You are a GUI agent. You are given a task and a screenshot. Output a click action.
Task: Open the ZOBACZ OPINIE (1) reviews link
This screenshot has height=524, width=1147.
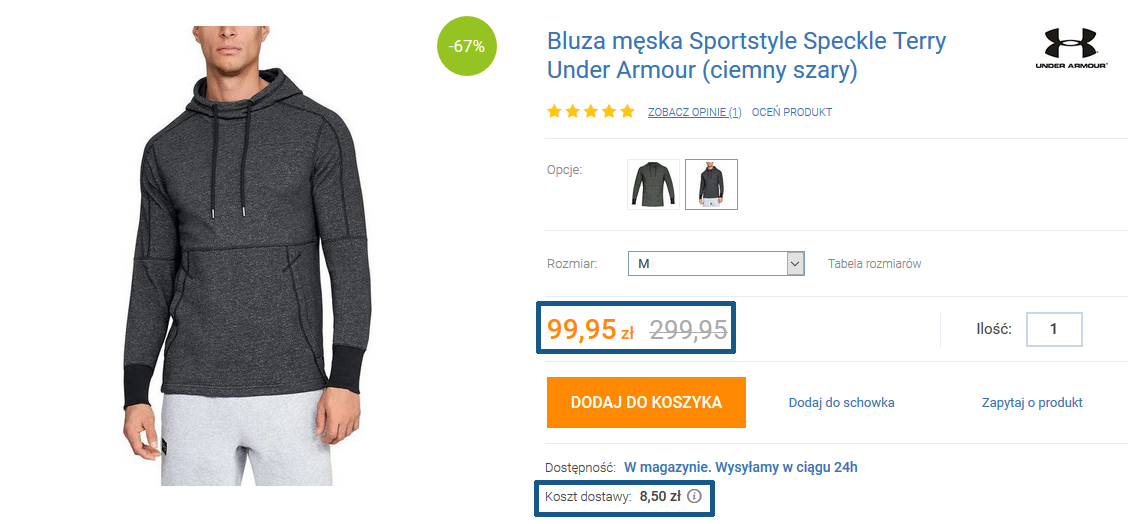tap(694, 112)
